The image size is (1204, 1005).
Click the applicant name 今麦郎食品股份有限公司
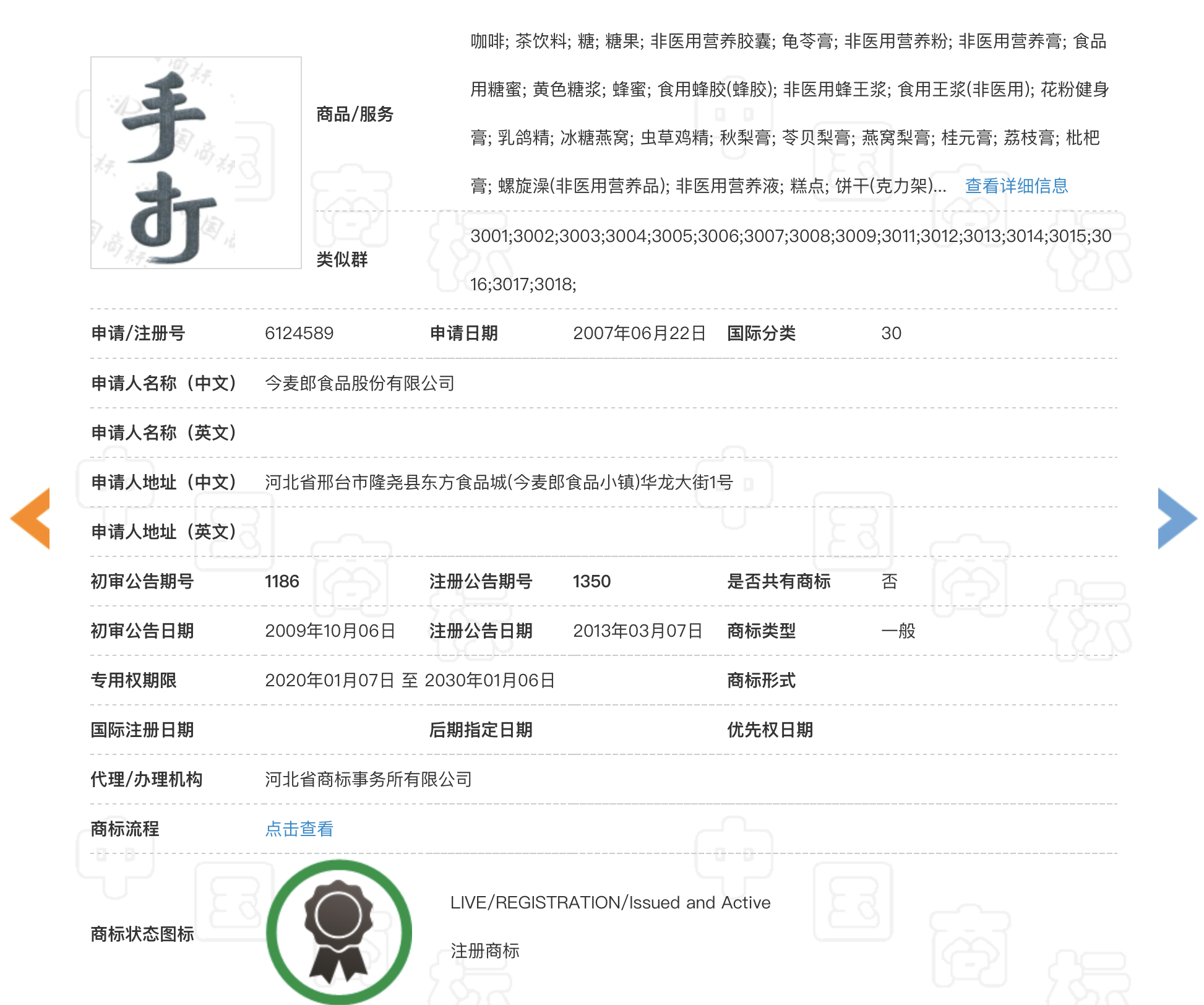click(x=359, y=383)
